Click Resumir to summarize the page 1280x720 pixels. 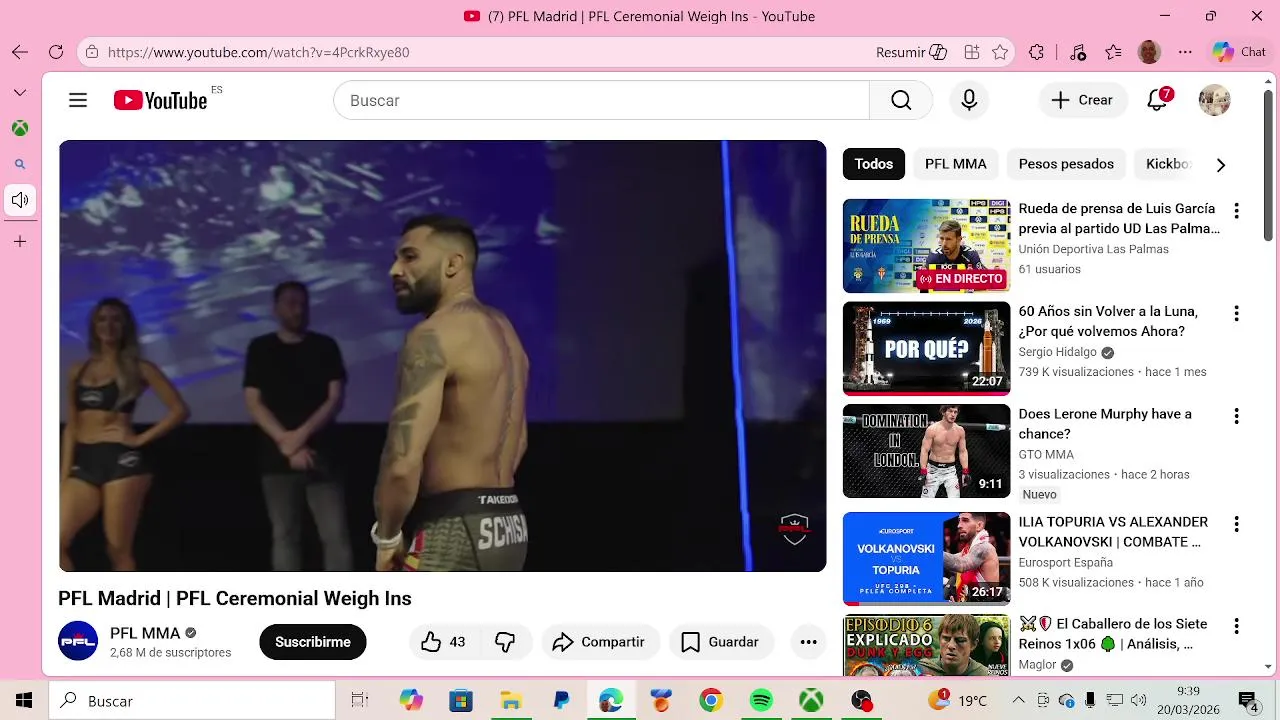tap(911, 52)
